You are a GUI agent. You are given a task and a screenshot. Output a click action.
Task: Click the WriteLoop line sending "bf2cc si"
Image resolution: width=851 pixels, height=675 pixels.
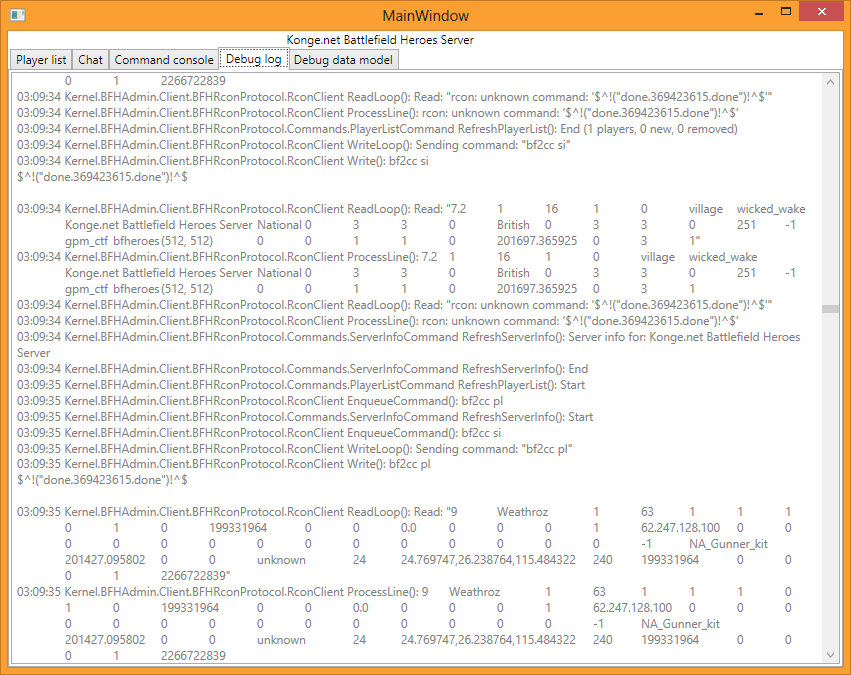(x=294, y=145)
